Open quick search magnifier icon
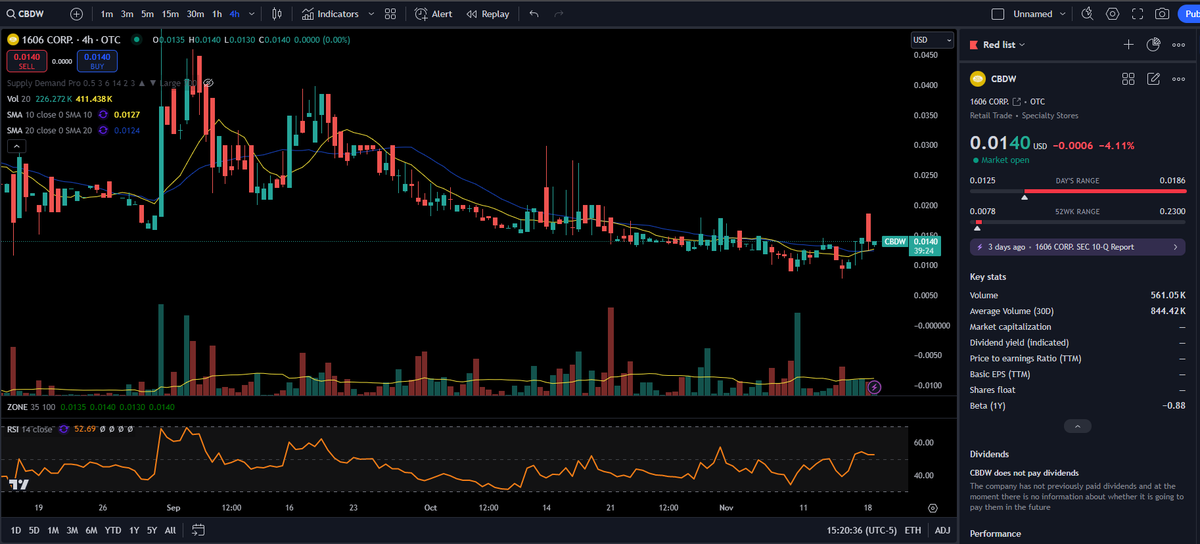This screenshot has height=544, width=1200. [x=1088, y=14]
